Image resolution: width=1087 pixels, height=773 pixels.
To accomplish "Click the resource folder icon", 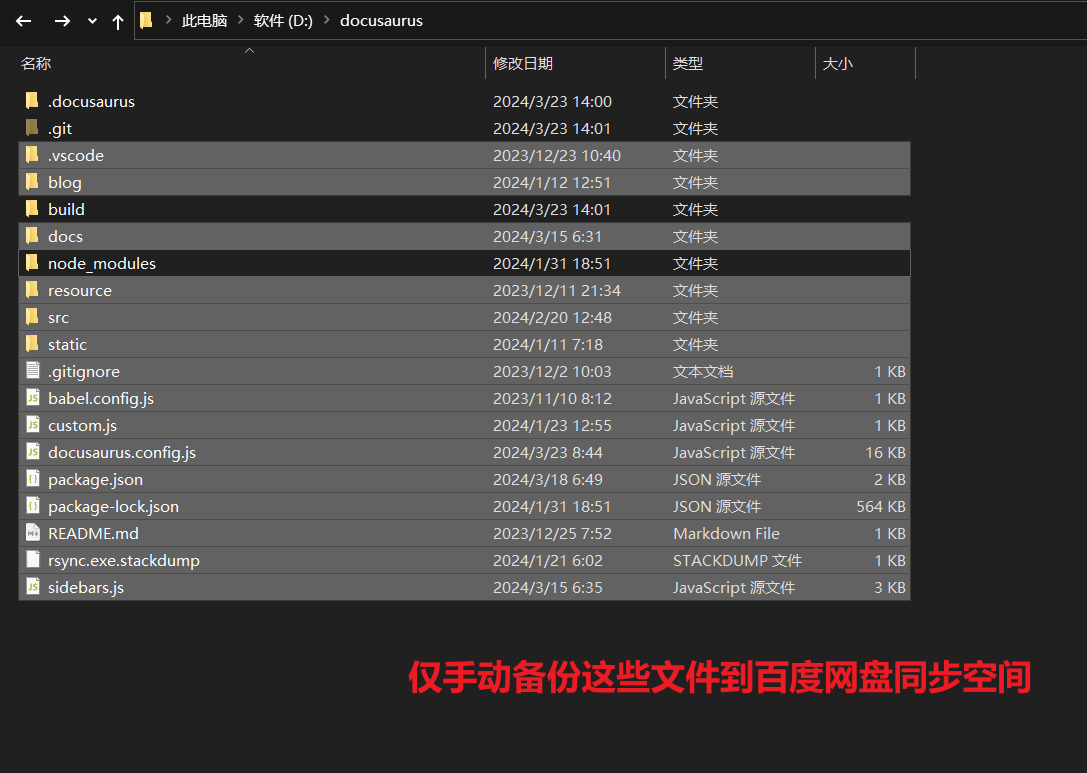I will 32,290.
